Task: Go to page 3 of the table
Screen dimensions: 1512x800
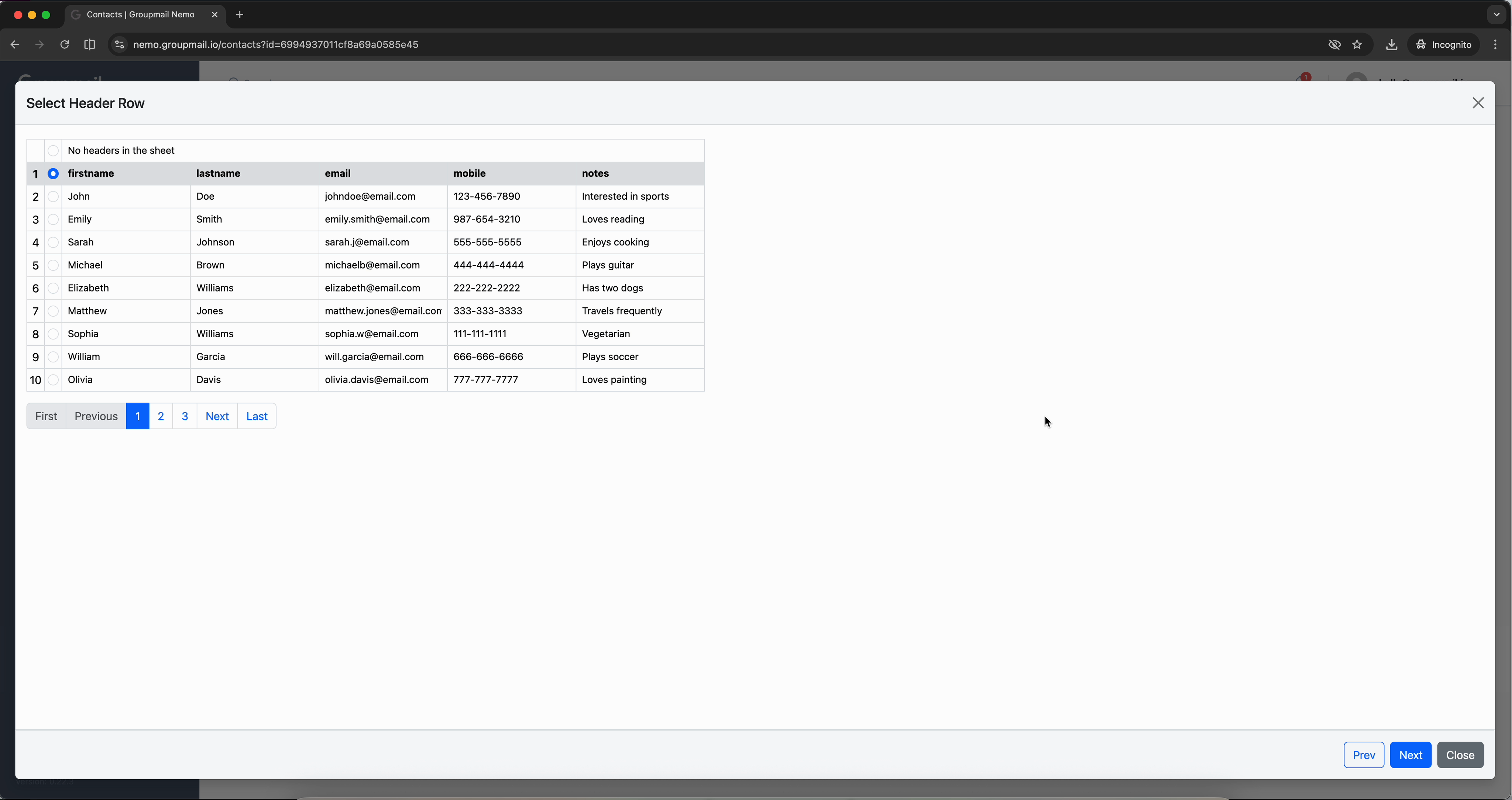Action: point(185,416)
